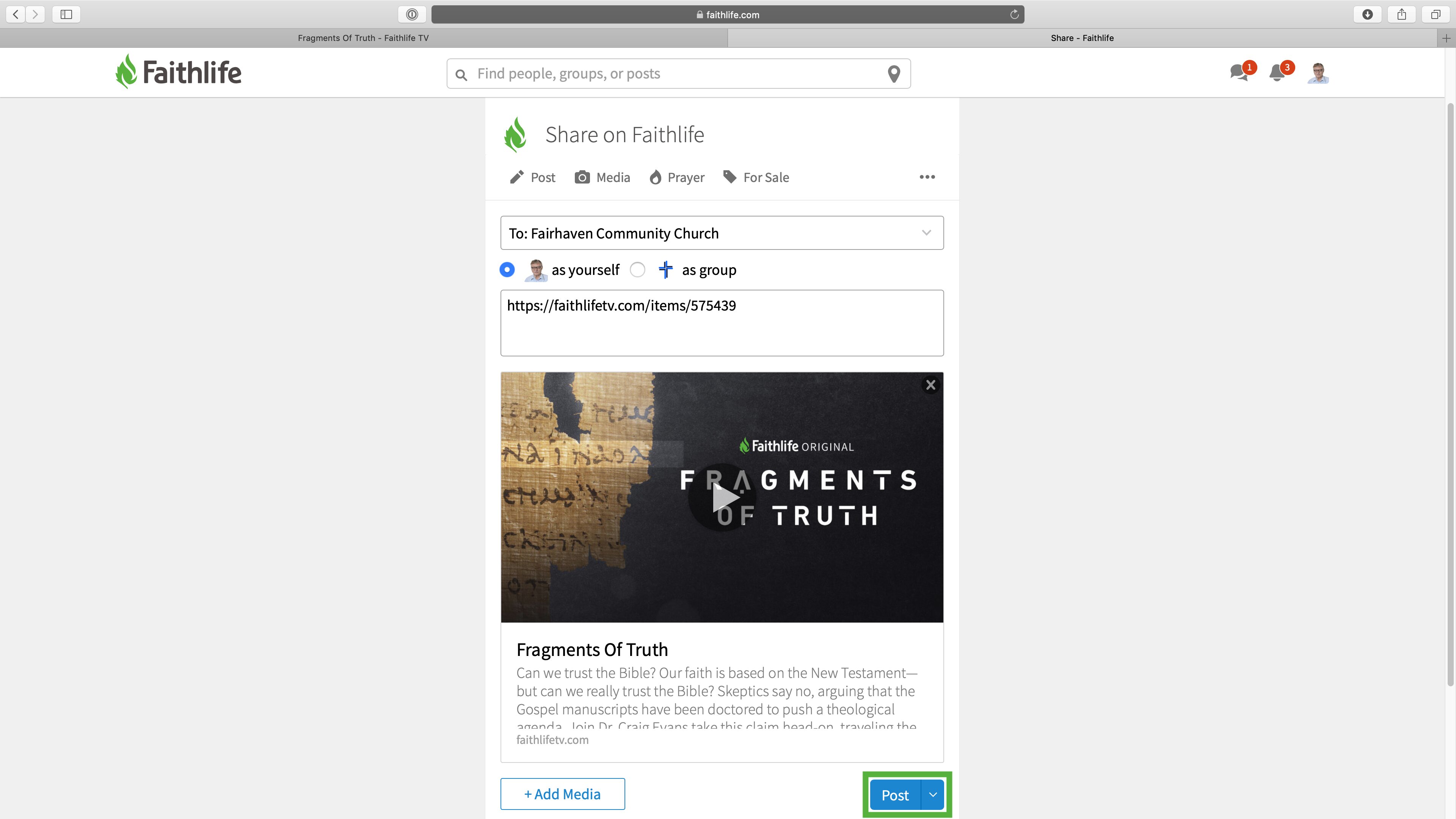
Task: Open the Fragments Of Truth preview title
Action: pyautogui.click(x=592, y=650)
